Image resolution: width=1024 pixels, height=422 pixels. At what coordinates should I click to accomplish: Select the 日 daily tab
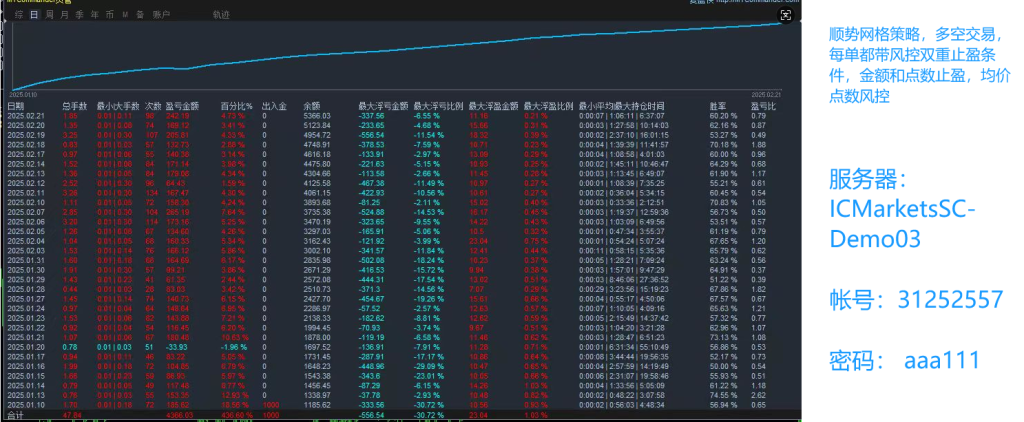click(x=34, y=14)
